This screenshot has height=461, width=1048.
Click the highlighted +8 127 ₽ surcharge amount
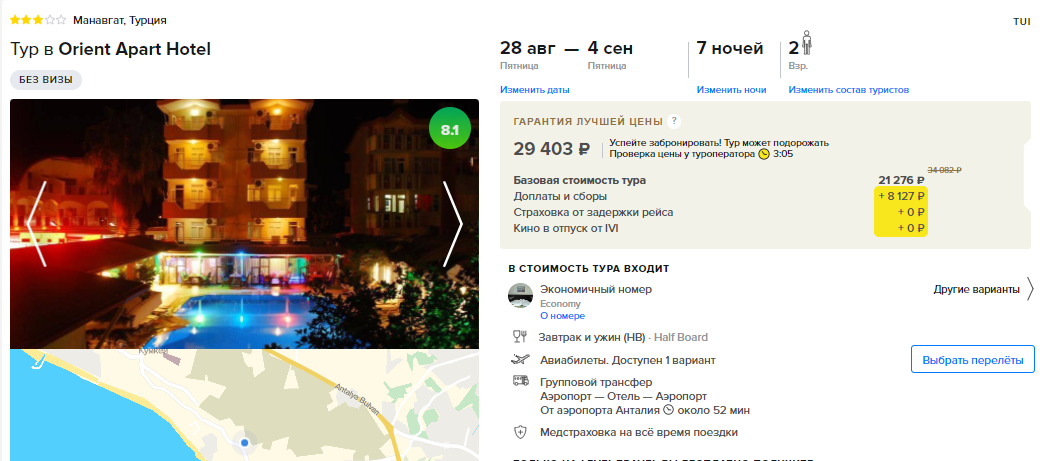(901, 196)
